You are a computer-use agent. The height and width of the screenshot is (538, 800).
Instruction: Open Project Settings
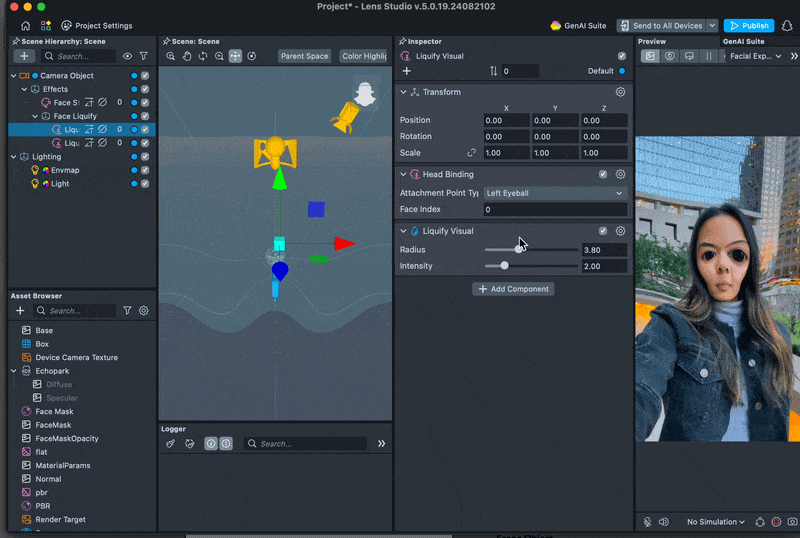point(96,25)
